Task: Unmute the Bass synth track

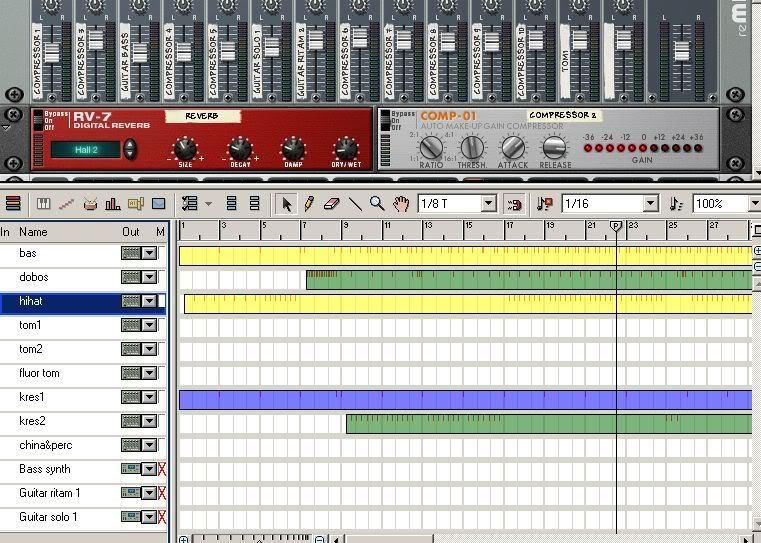Action: tap(162, 469)
